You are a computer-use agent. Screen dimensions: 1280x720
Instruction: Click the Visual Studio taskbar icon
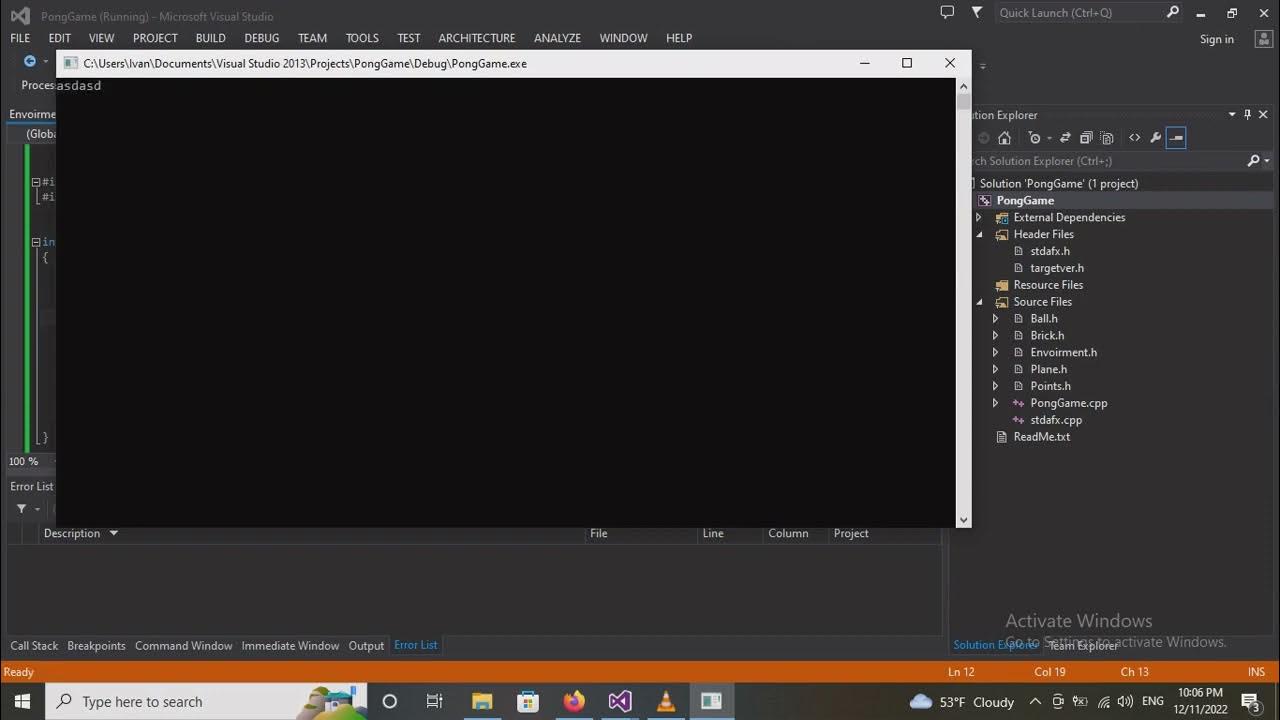point(619,701)
